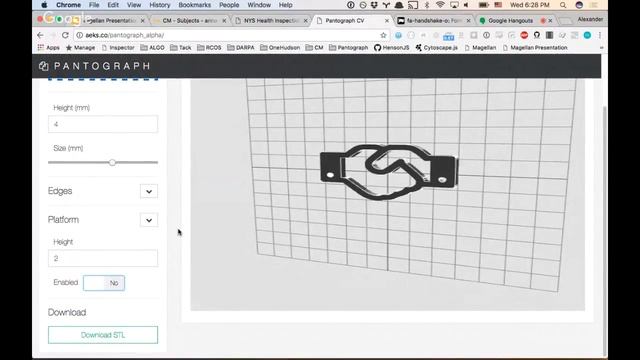Click the back navigation arrow
Viewport: 640px width, 360px height.
click(40, 35)
